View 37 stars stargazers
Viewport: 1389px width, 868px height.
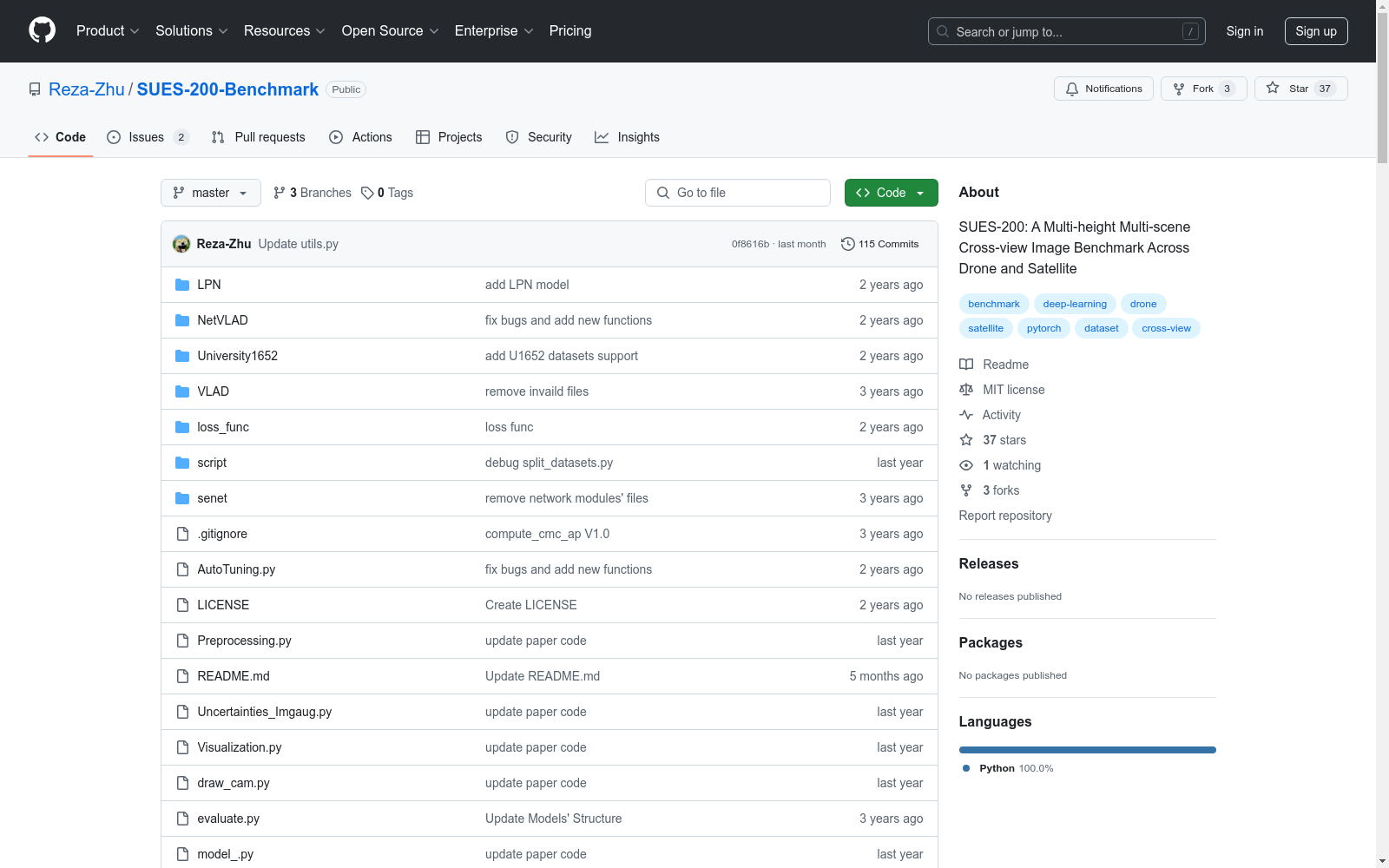[992, 440]
